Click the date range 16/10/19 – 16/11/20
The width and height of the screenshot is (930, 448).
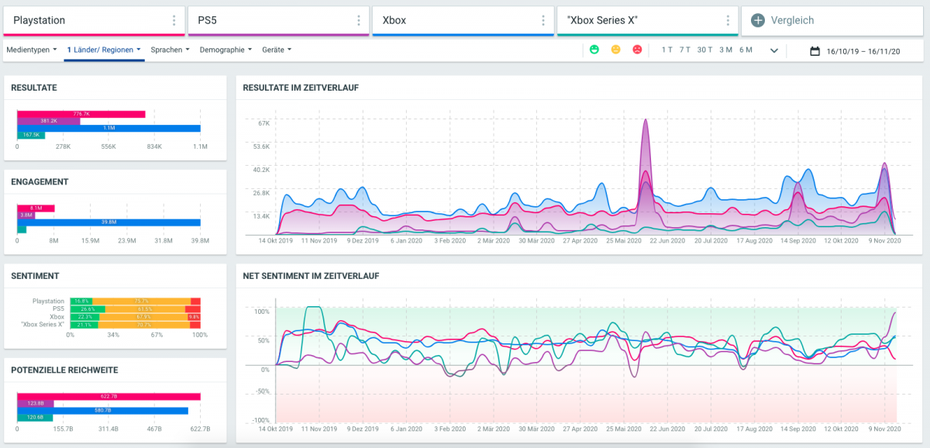[x=863, y=52]
